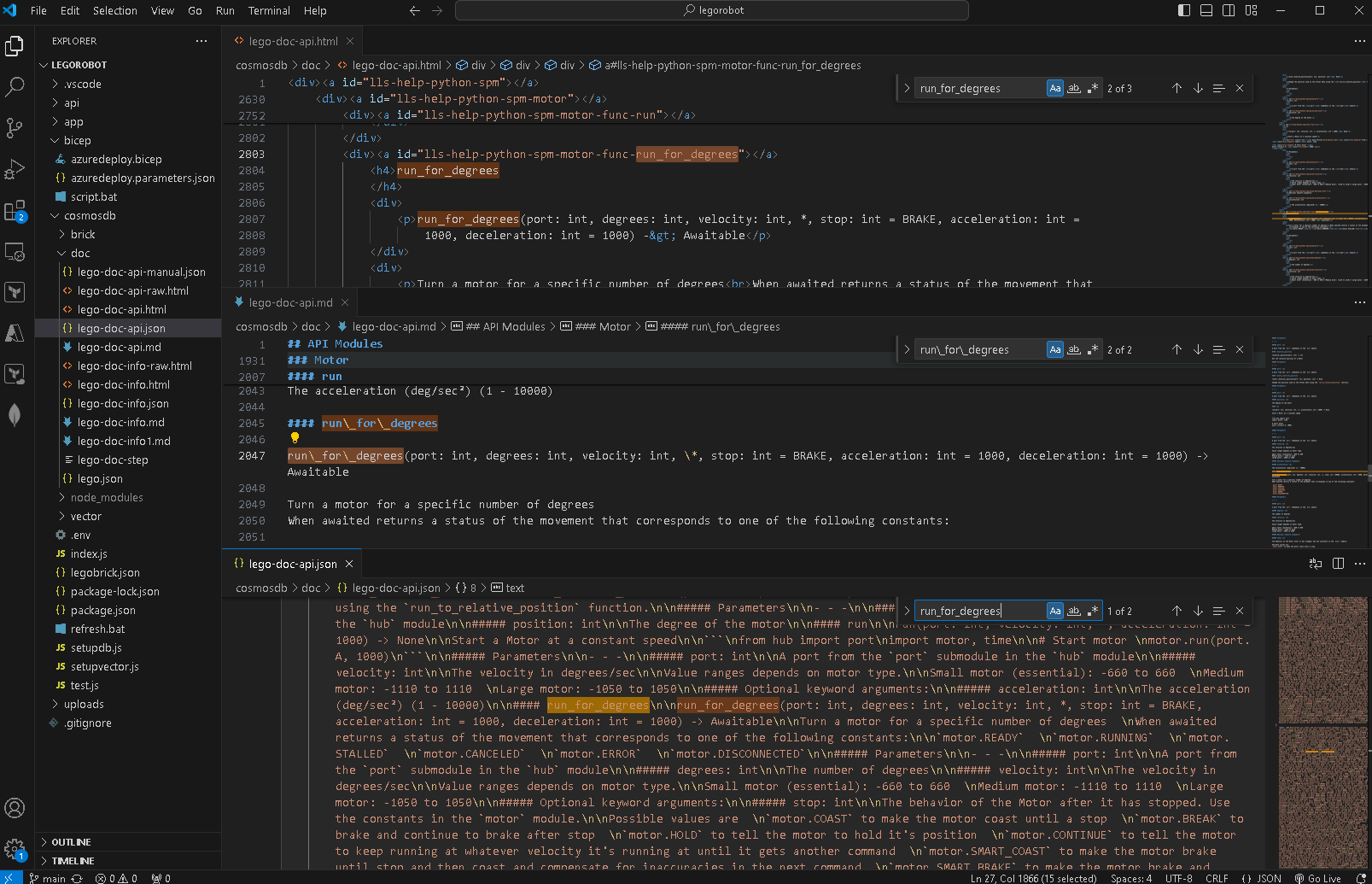1372x884 pixels.
Task: Open more actions for the lego-doc-api.md editor group
Action: (x=1359, y=302)
